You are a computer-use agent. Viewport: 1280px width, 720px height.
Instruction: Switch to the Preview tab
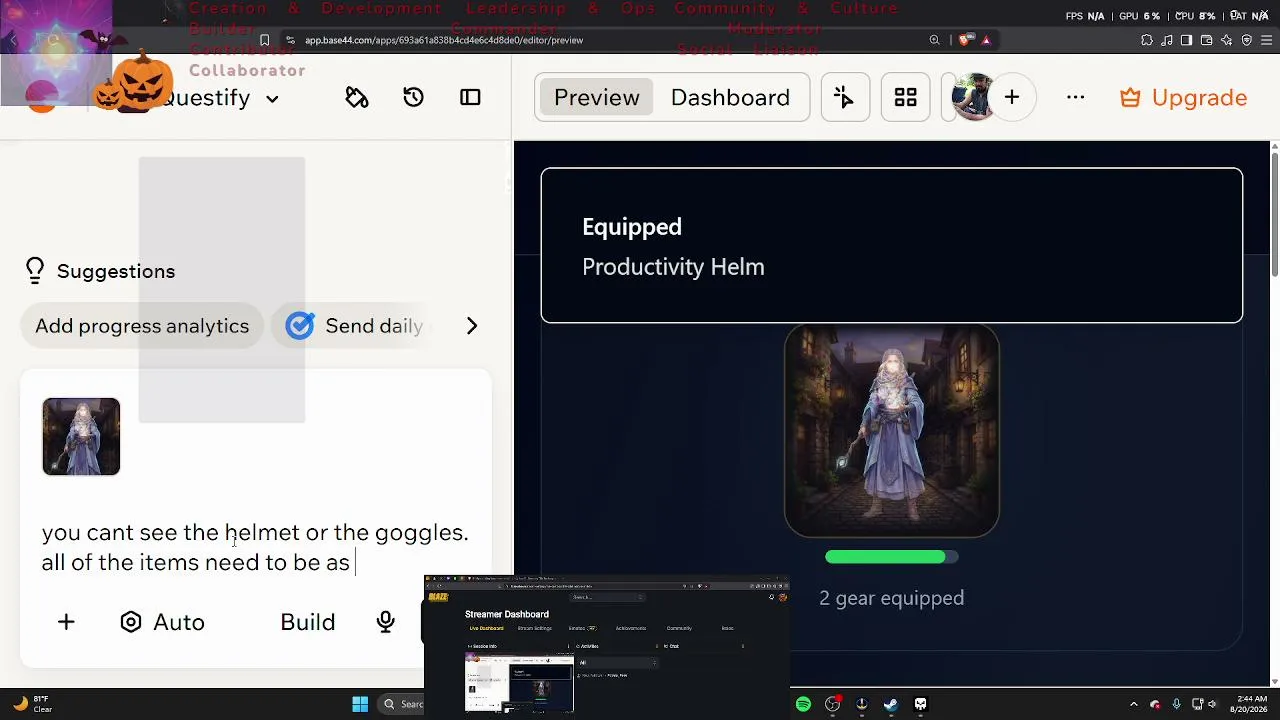coord(596,98)
